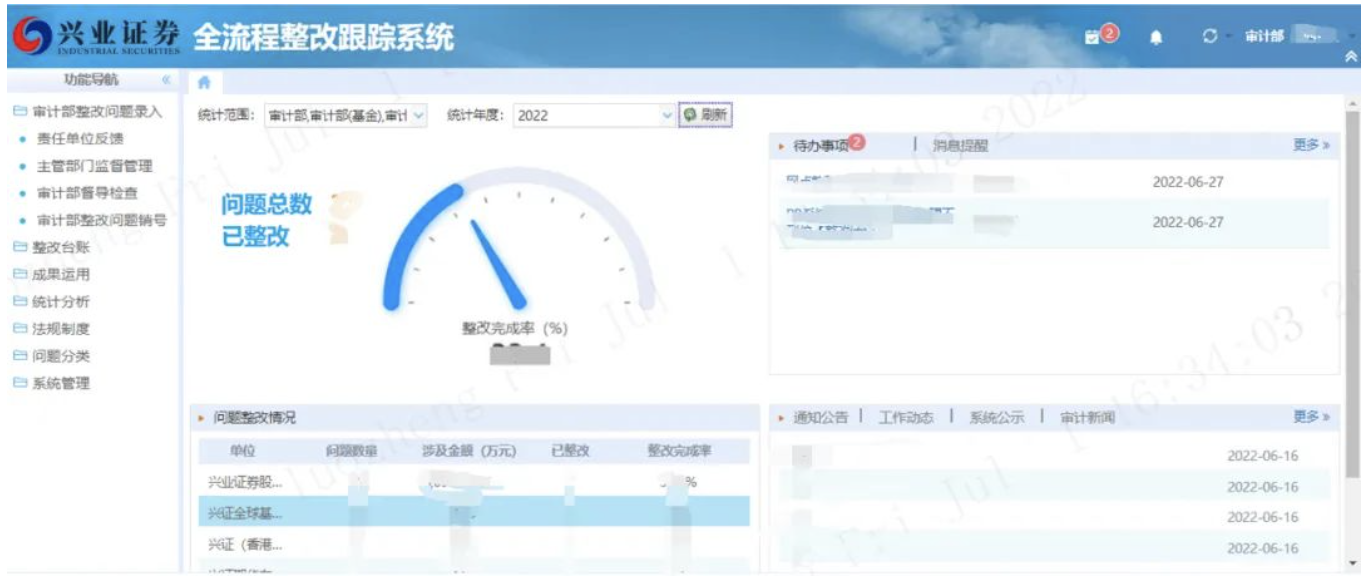Collapse the 功能导航 sidebar panel
The height and width of the screenshot is (578, 1366).
pyautogui.click(x=167, y=80)
